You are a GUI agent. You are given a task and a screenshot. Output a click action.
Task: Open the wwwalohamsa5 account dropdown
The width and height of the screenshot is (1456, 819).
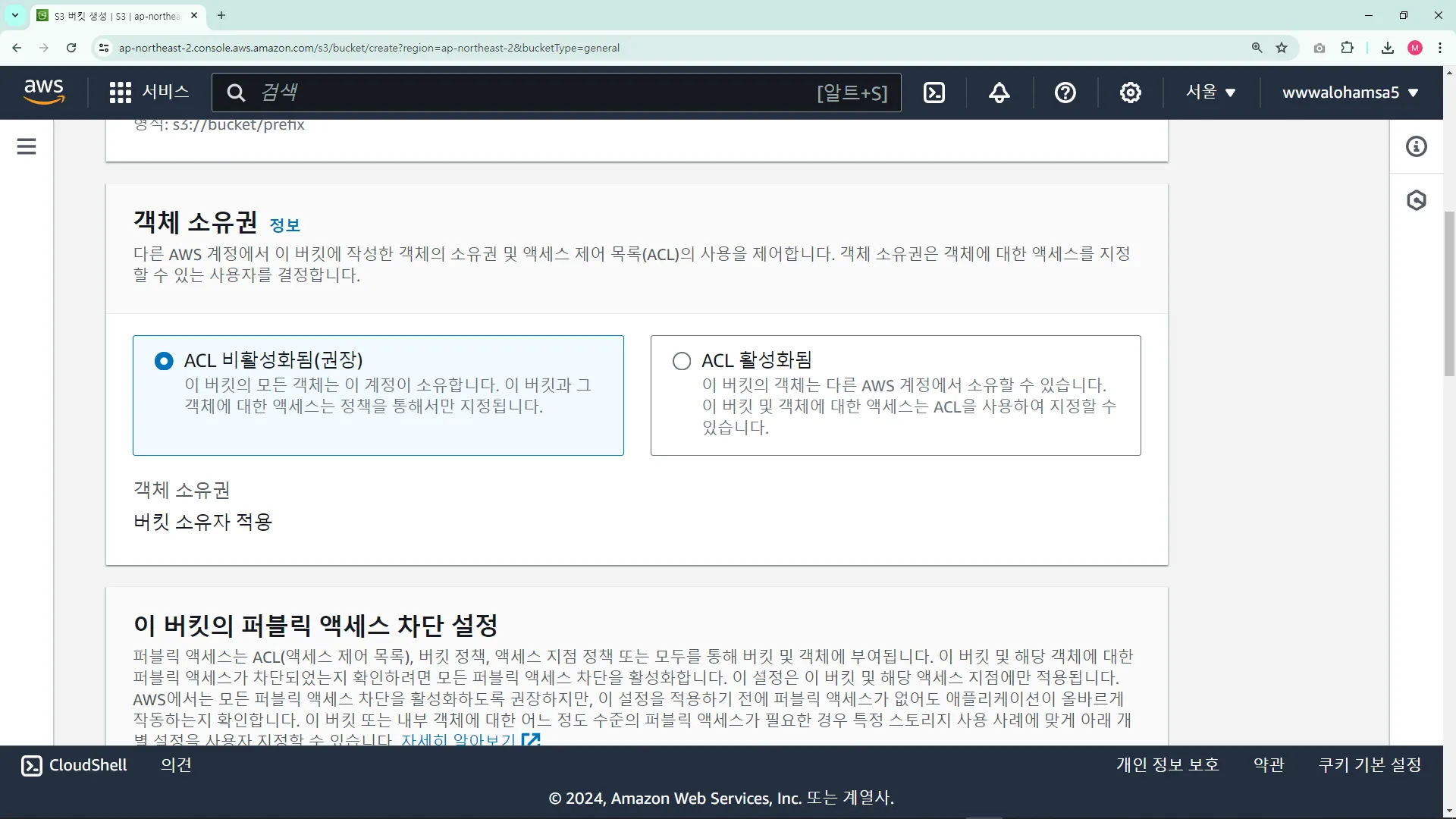tap(1350, 93)
